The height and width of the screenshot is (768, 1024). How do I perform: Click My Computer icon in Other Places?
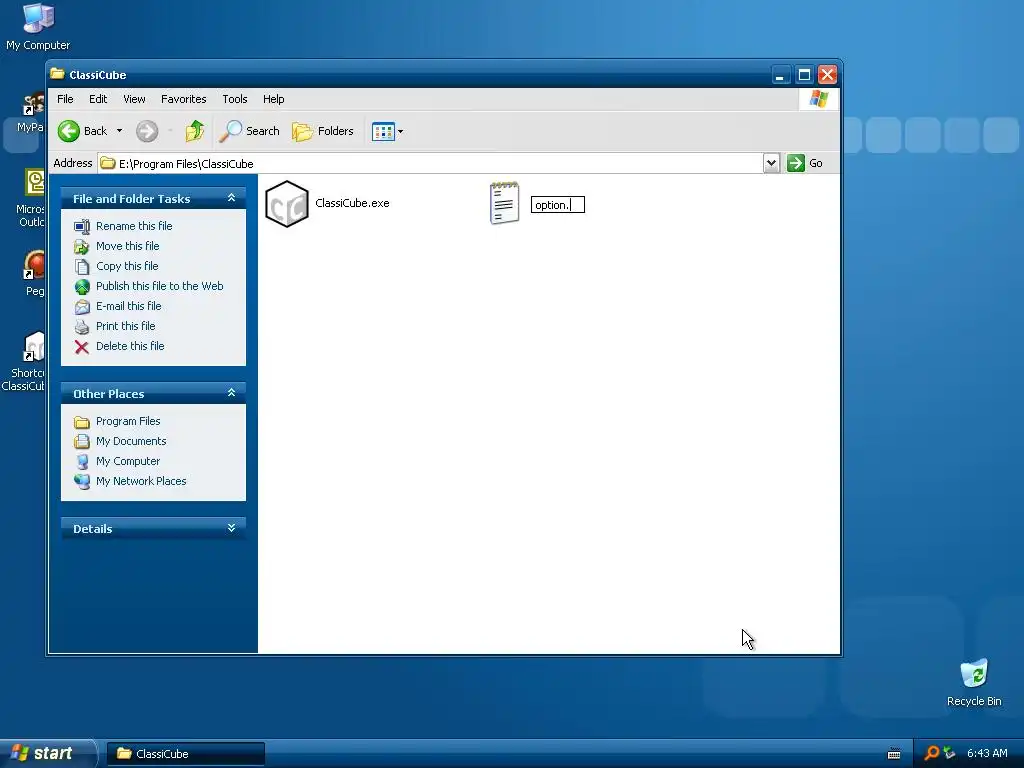tap(82, 462)
